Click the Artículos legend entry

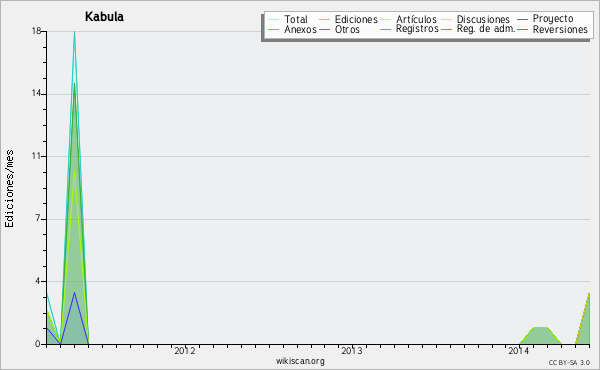[x=416, y=19]
